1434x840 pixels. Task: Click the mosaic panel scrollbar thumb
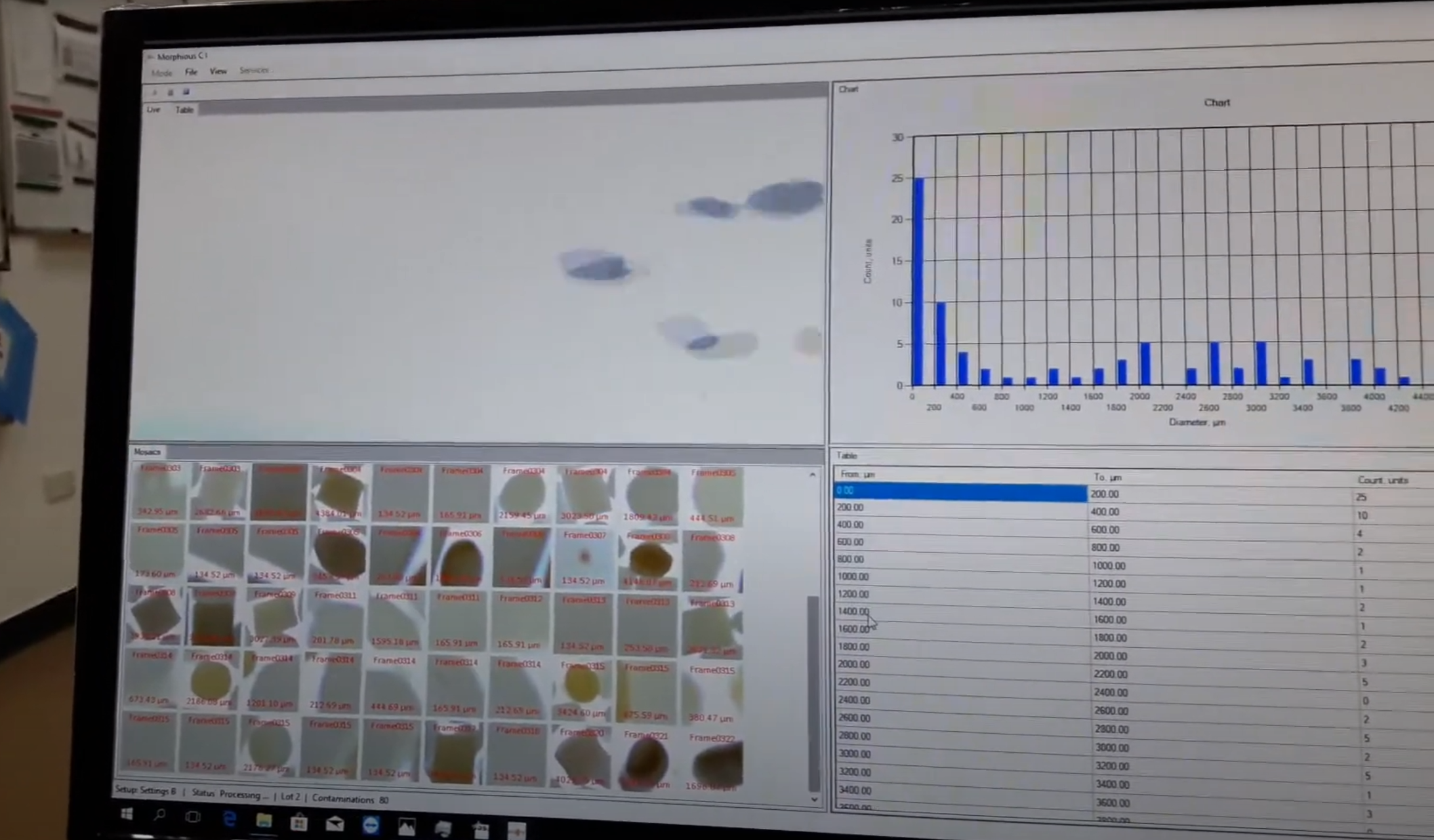(813, 693)
